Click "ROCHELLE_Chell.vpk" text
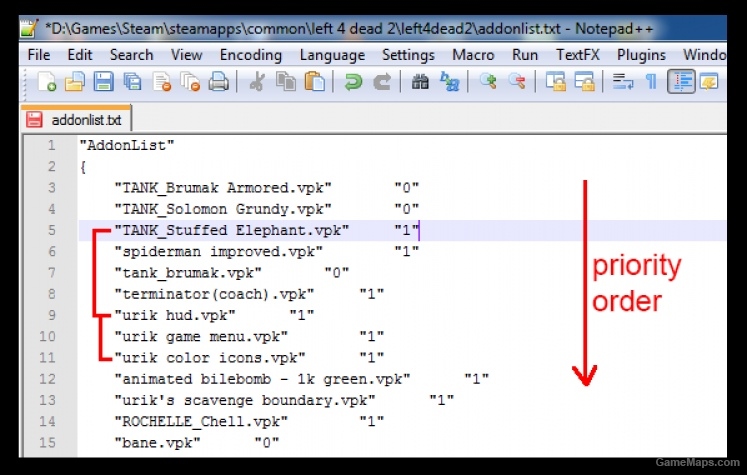Screen dimensions: 747x475 pos(201,422)
